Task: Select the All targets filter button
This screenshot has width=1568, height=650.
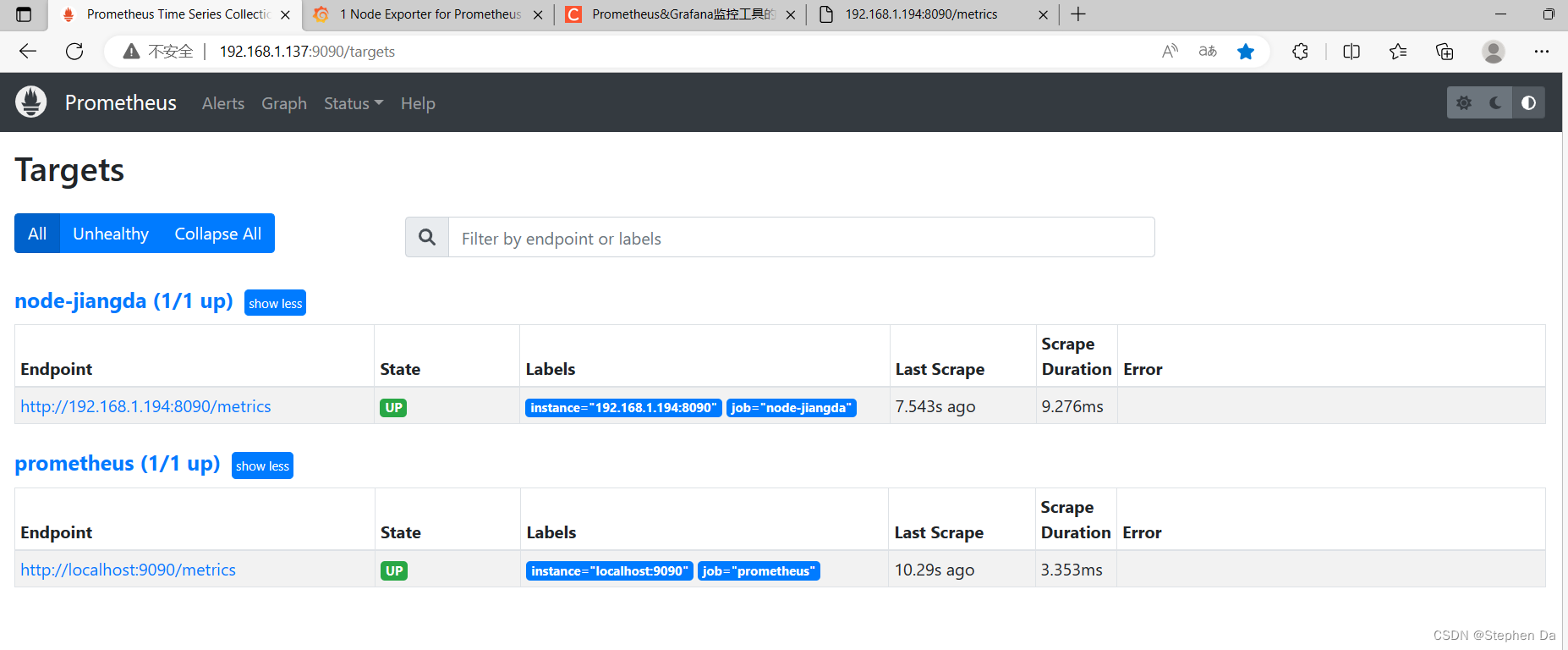Action: [37, 234]
